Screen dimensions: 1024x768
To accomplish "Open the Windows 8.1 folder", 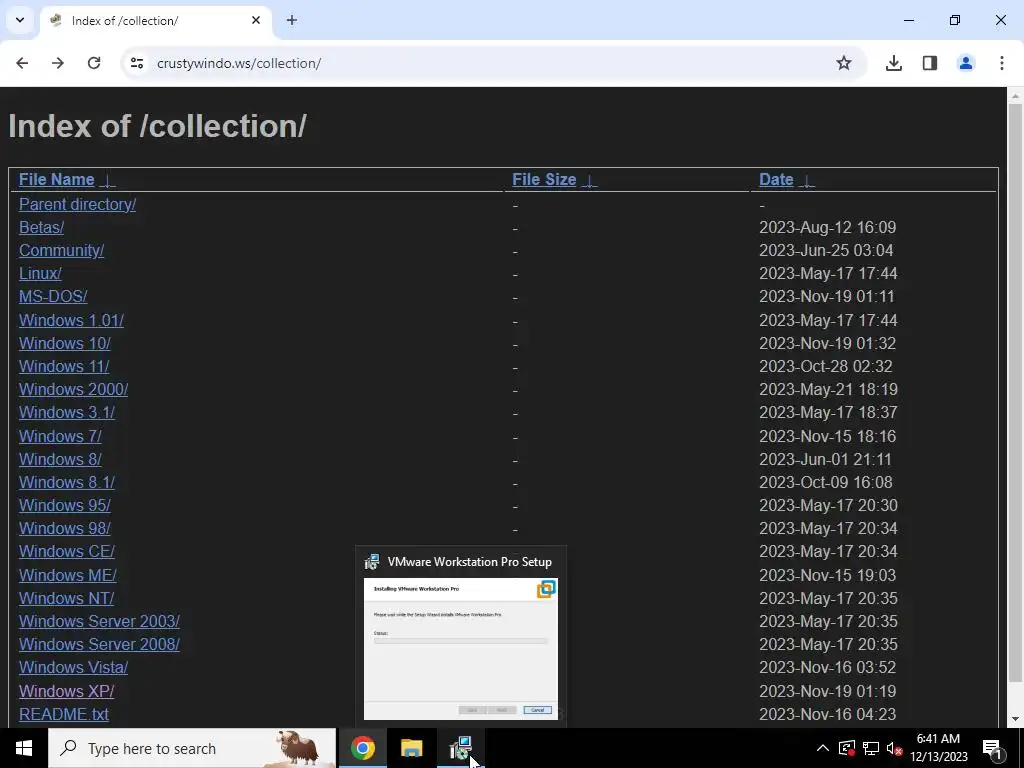I will coord(67,482).
